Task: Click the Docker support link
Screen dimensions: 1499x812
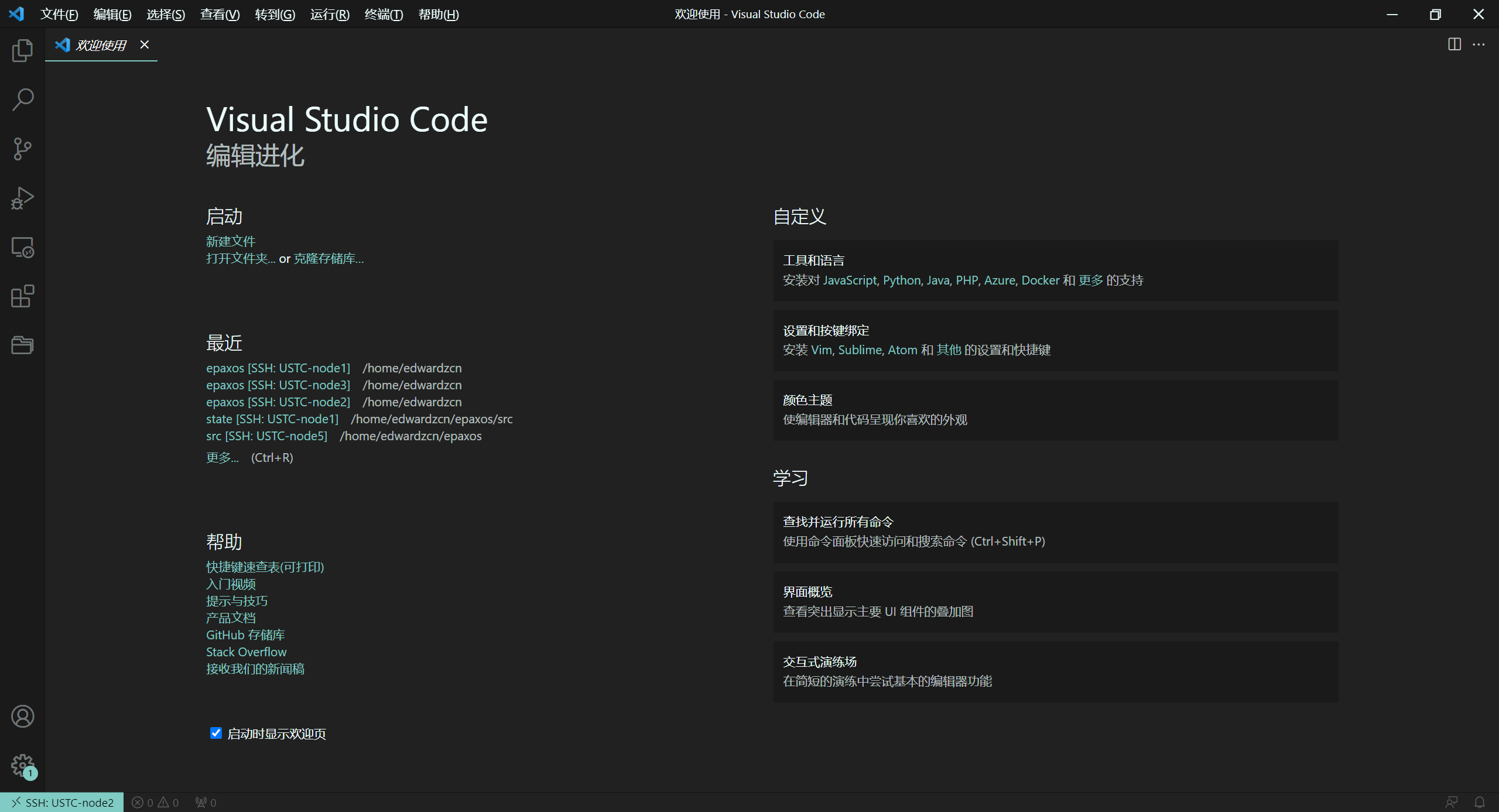Action: 1041,280
